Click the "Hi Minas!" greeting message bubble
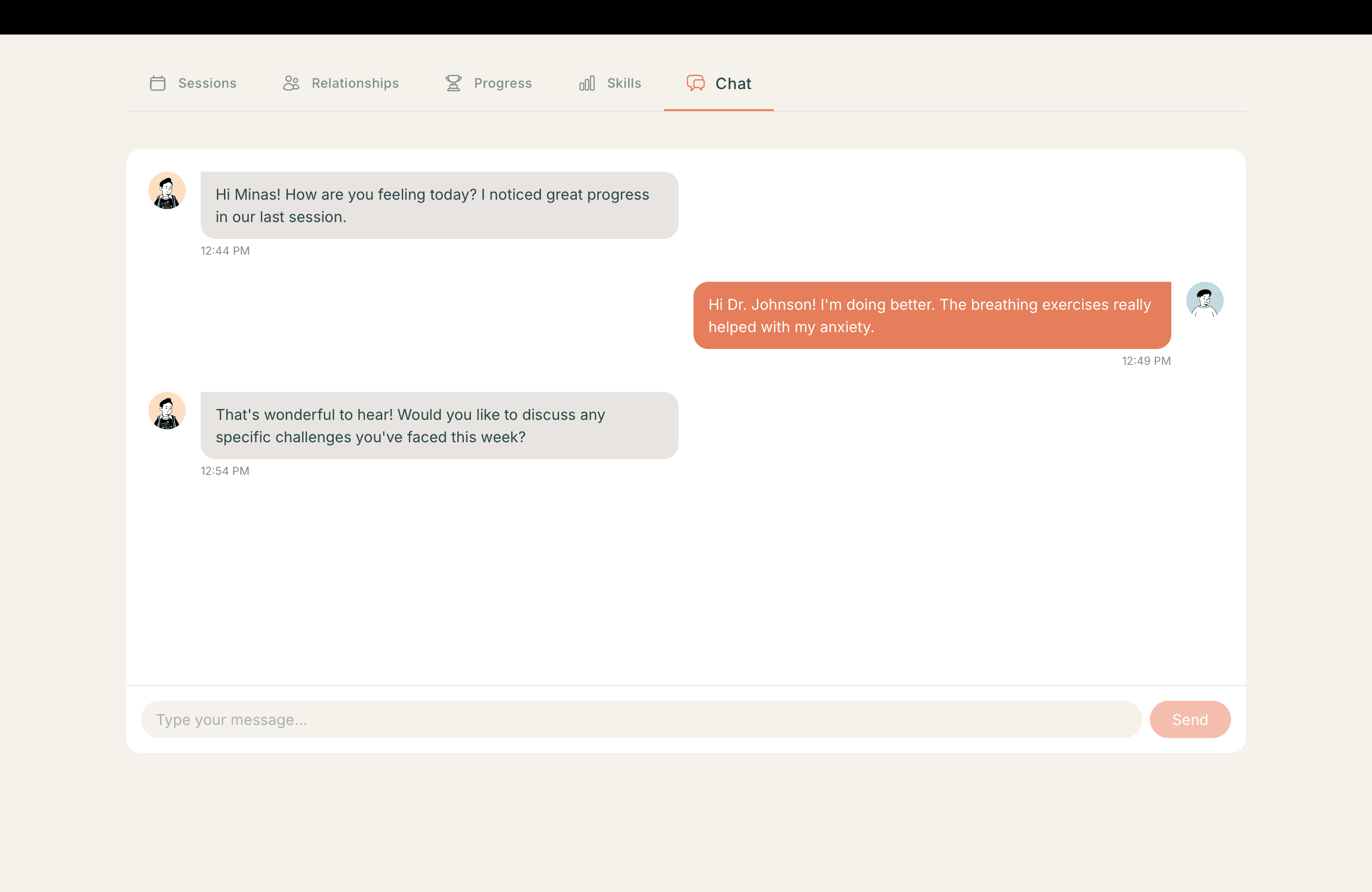Screen dimensions: 1372x892 pyautogui.click(x=439, y=205)
